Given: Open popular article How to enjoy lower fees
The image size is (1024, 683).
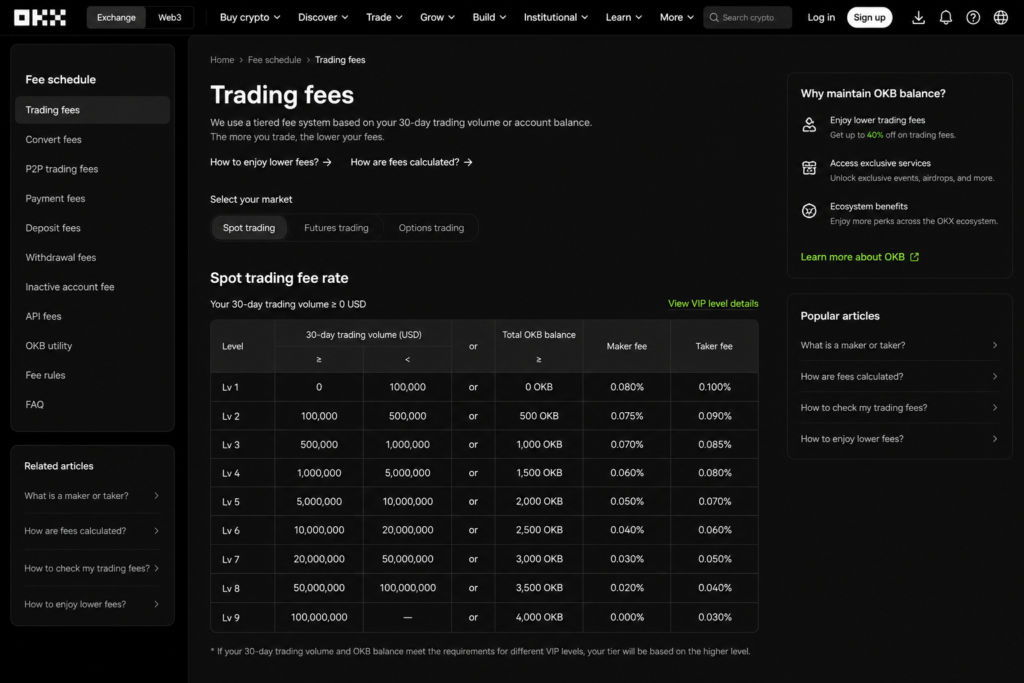Looking at the screenshot, I should [x=899, y=439].
